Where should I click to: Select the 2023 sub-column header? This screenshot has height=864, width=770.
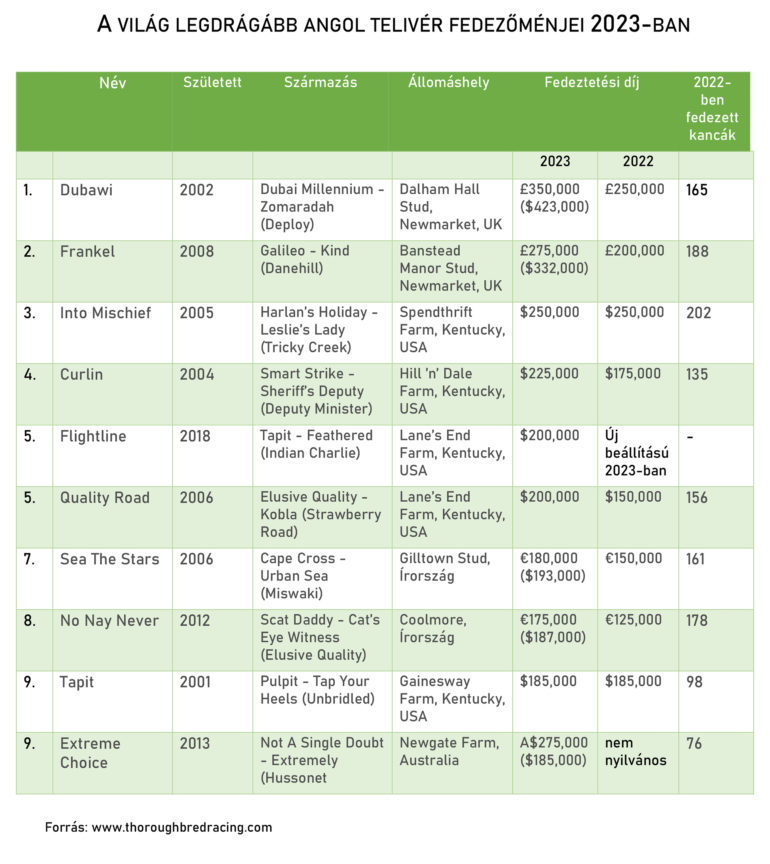(x=555, y=161)
